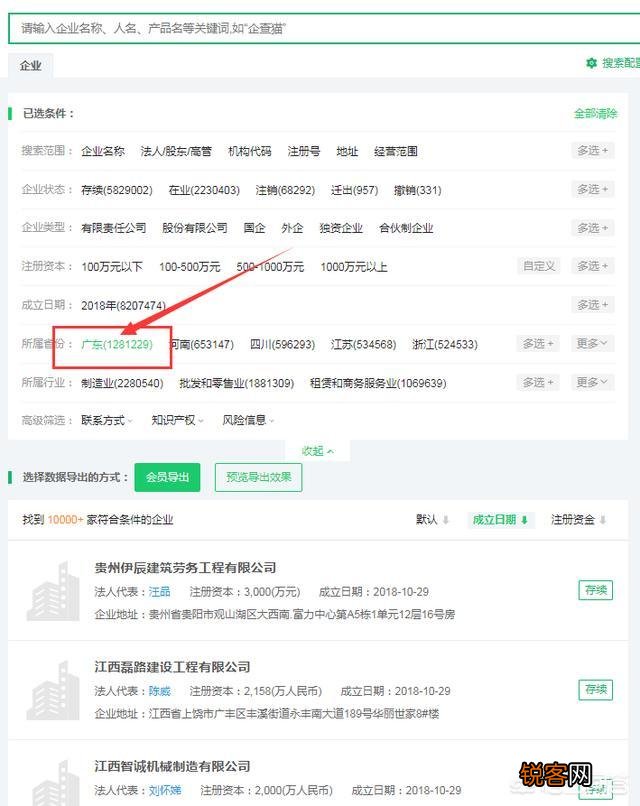
Task: Open the 风险信息 advanced filter dropdown
Action: (x=248, y=421)
